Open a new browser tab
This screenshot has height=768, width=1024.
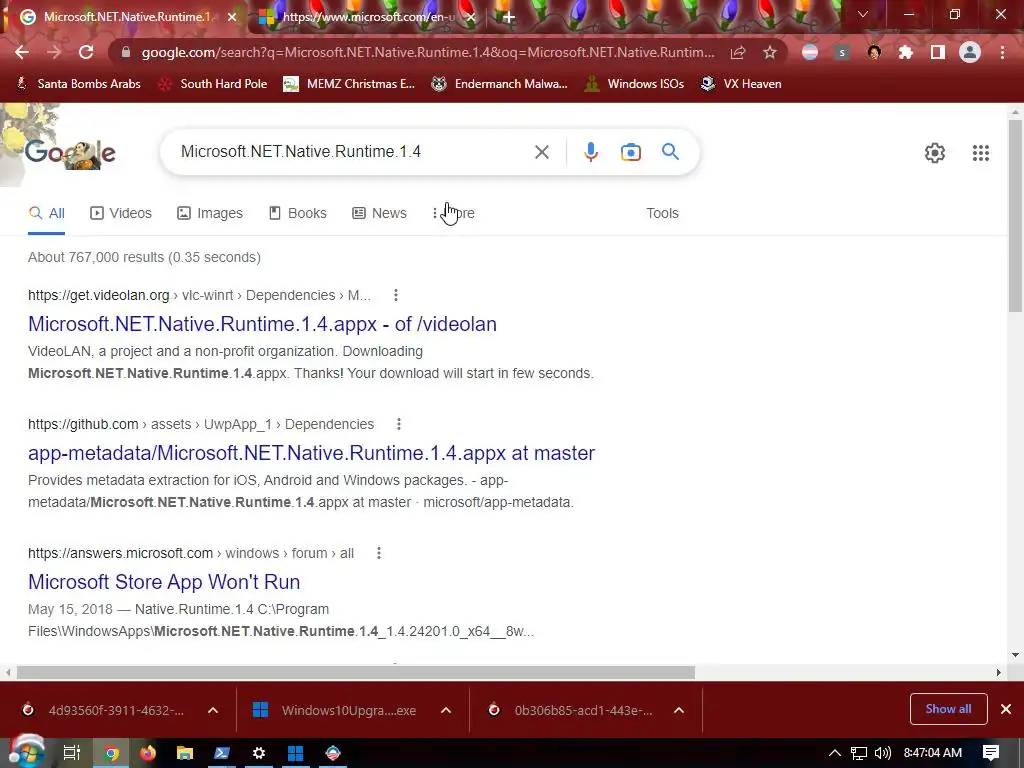click(509, 17)
